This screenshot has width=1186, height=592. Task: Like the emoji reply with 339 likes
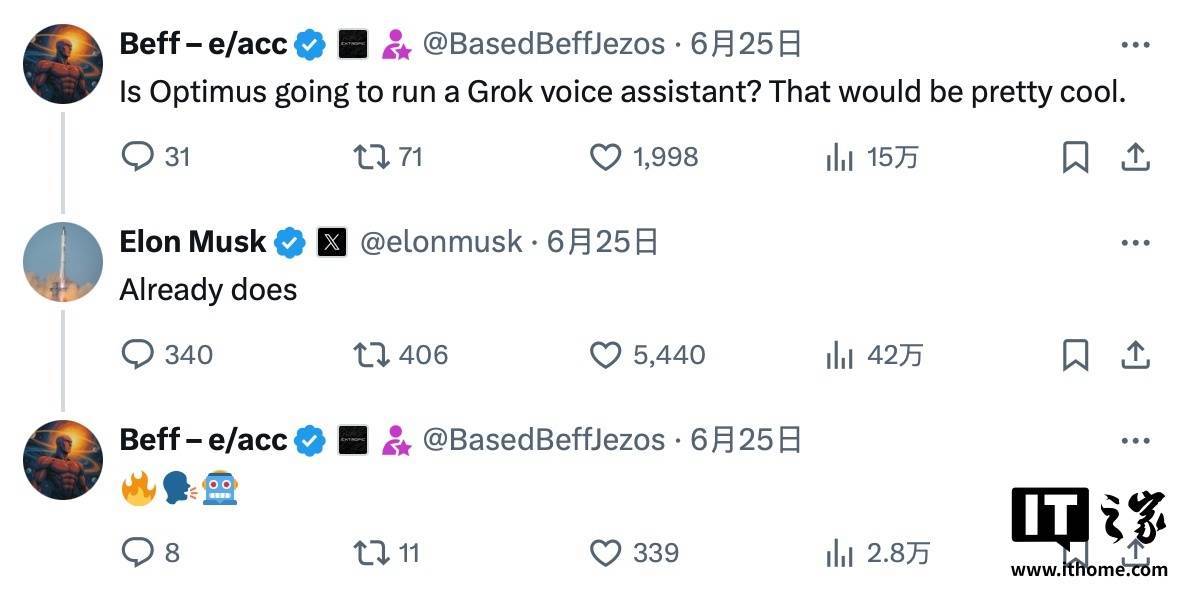coord(605,553)
